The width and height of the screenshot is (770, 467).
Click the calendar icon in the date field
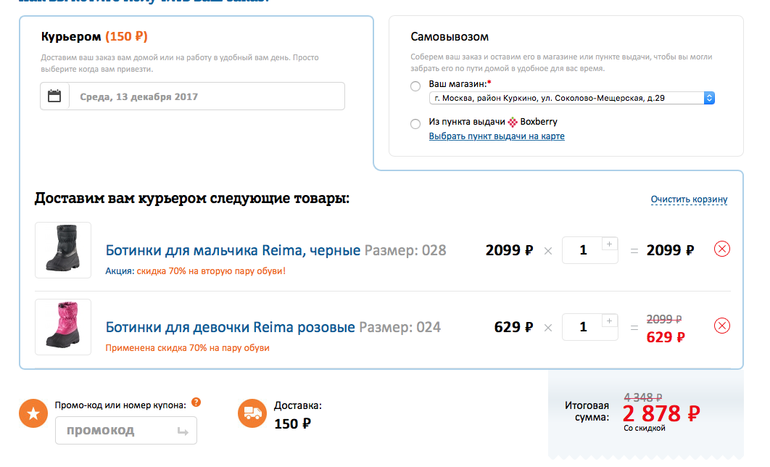point(55,97)
